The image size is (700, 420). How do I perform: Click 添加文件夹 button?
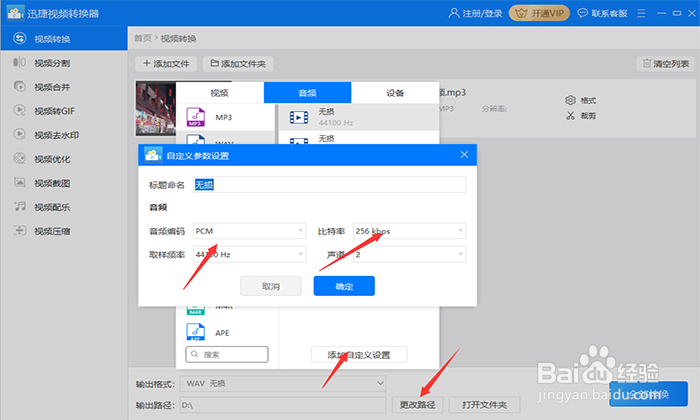coord(238,64)
